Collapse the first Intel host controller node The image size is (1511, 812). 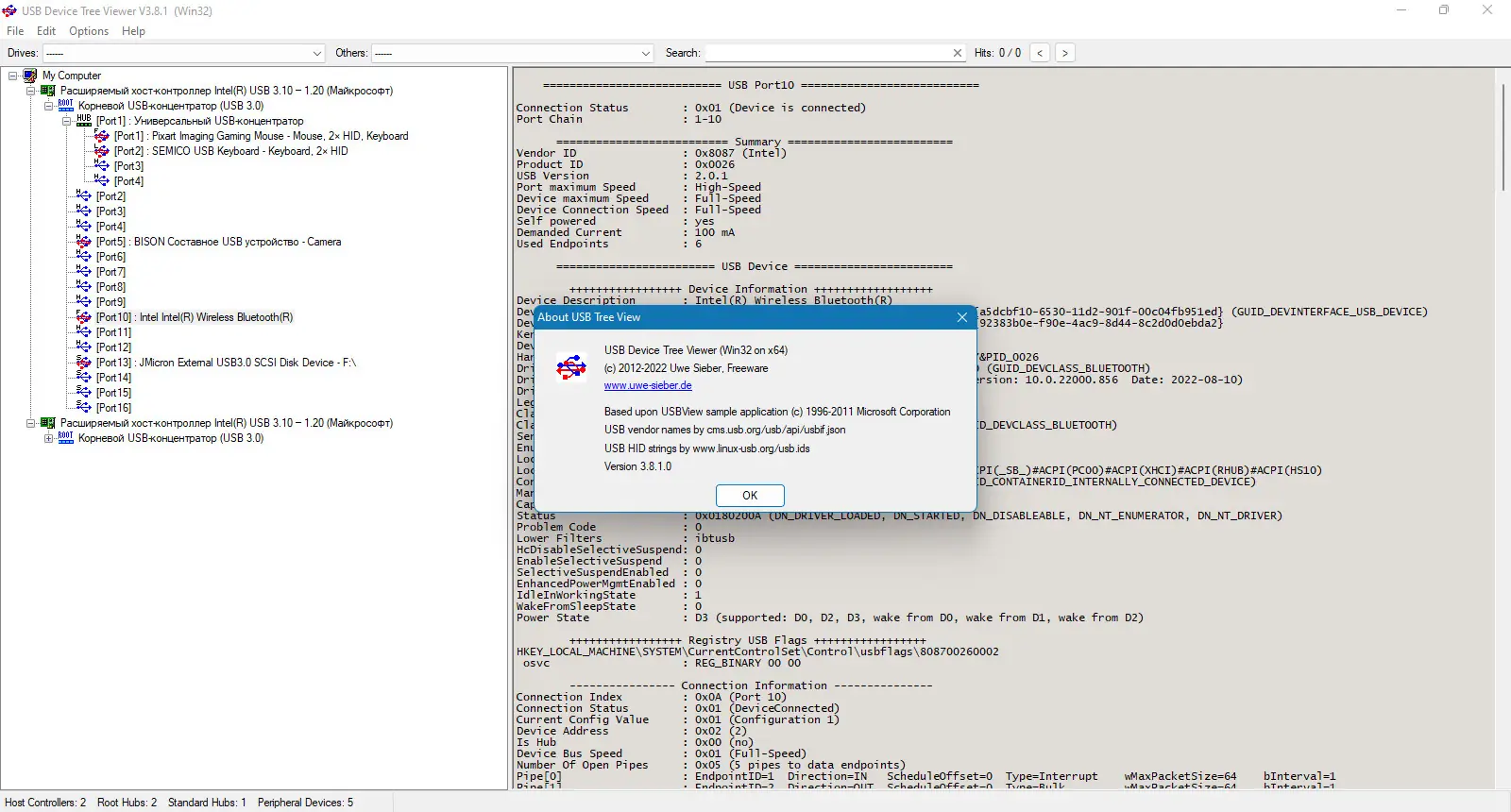(x=31, y=91)
